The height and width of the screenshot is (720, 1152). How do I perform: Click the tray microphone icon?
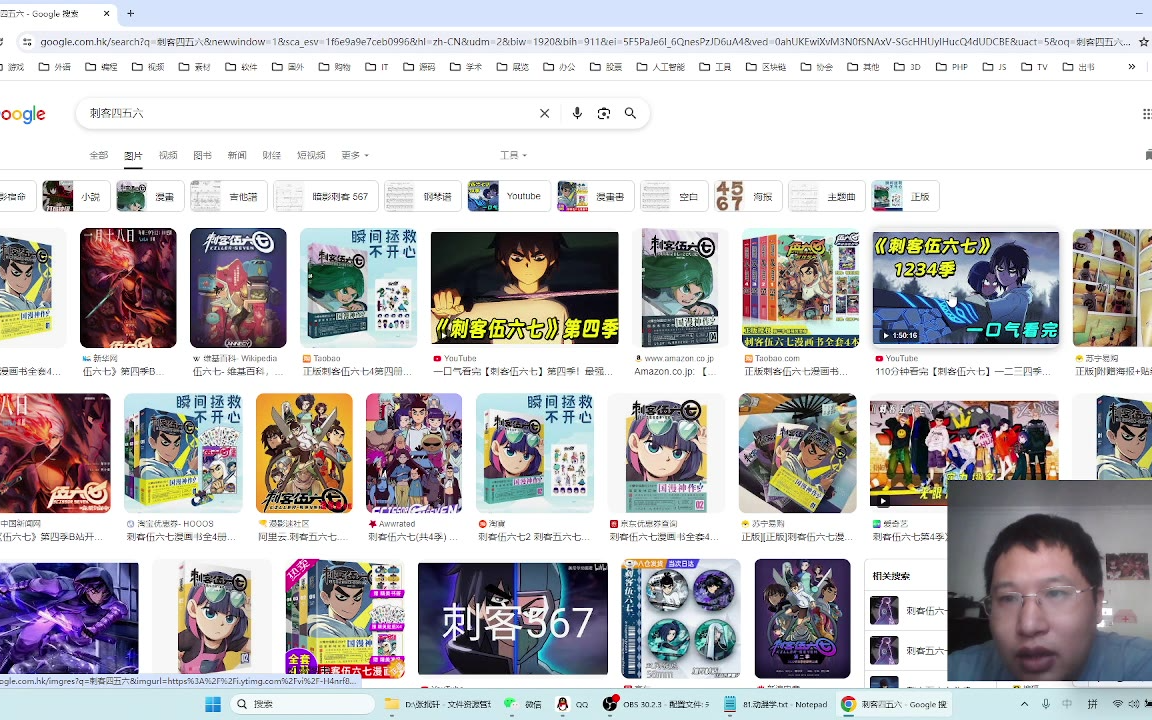tap(1045, 704)
